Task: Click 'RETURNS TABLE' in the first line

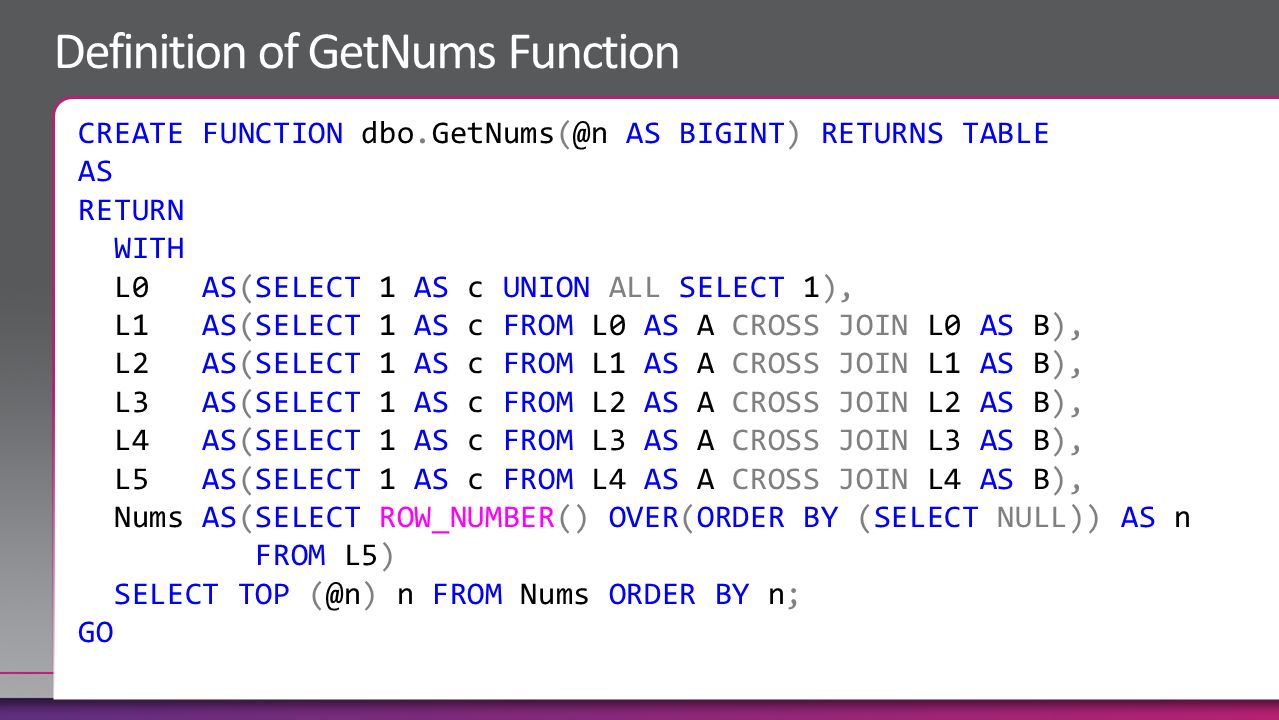Action: pos(935,134)
